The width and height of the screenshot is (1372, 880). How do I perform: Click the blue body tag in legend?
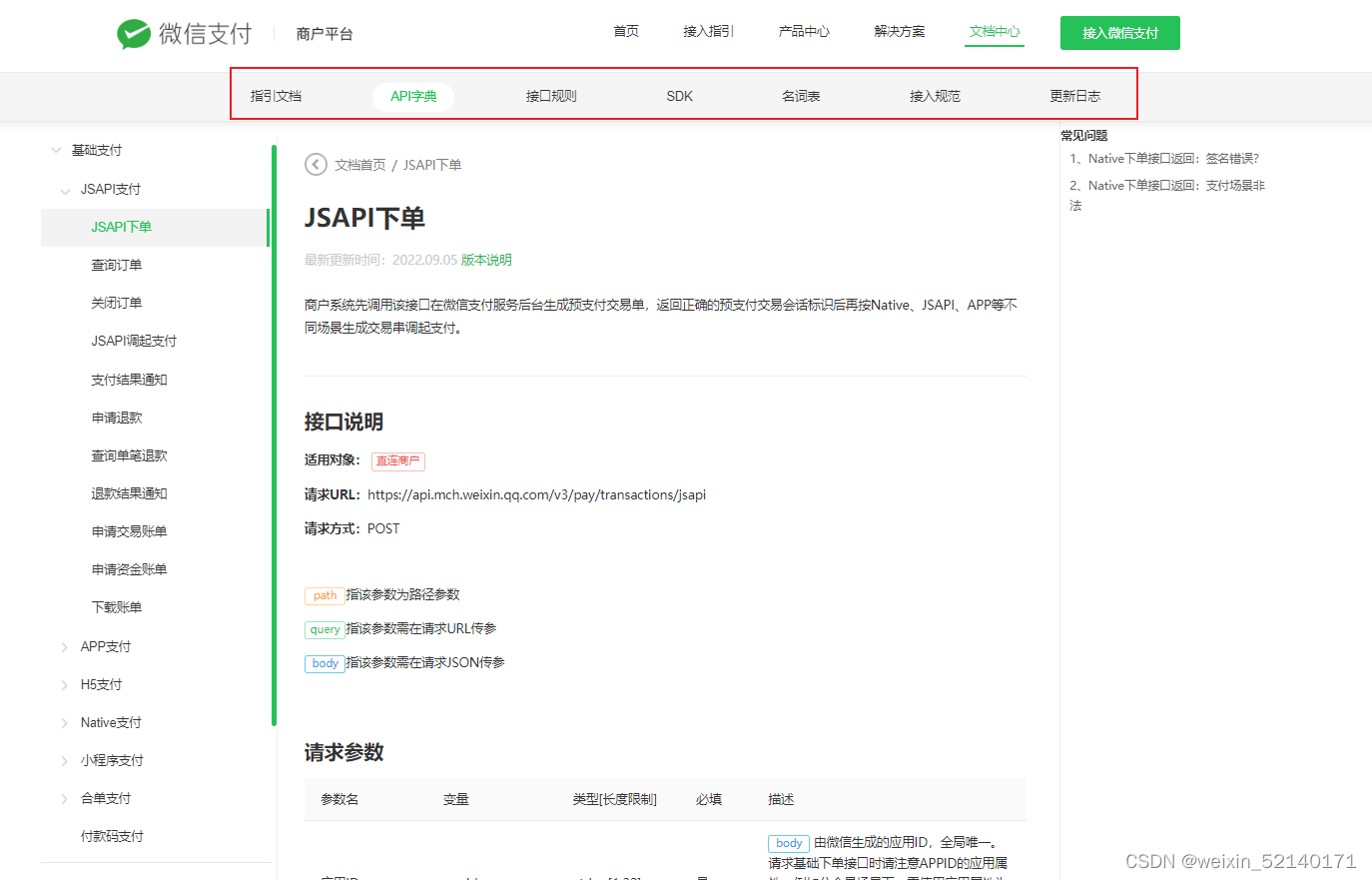[325, 663]
